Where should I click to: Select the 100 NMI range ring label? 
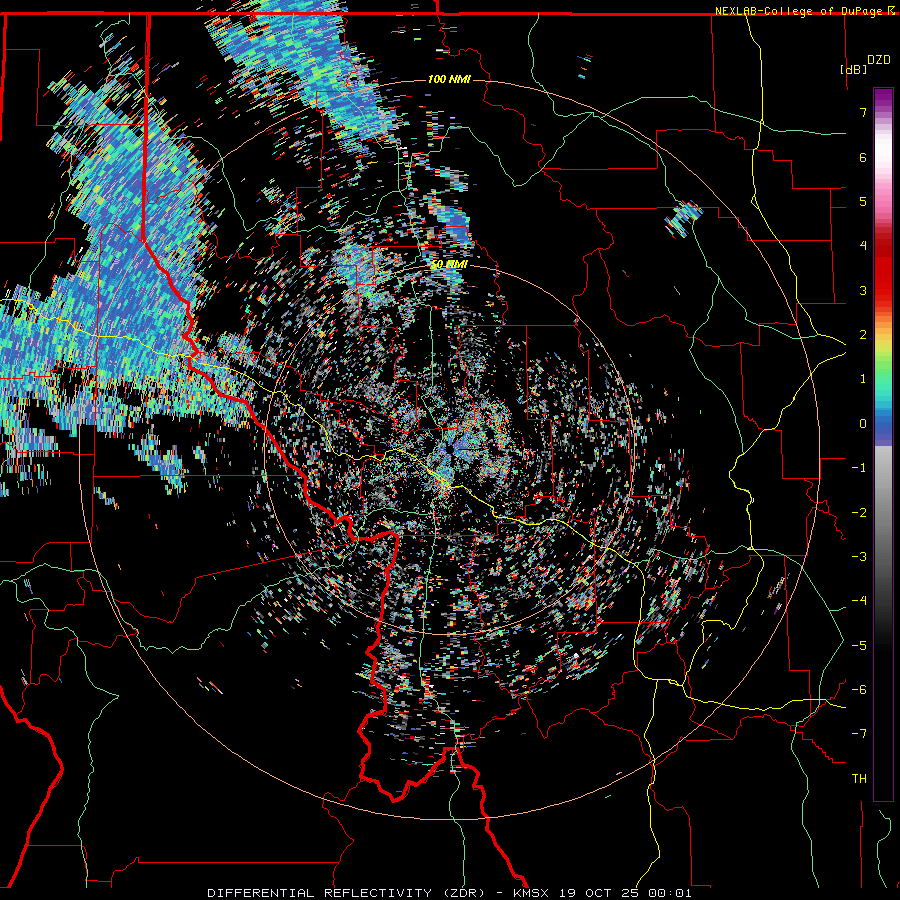click(x=449, y=79)
